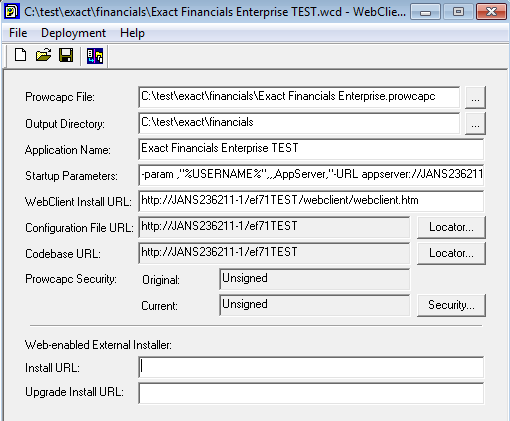
Task: Open the Help menu
Action: [132, 33]
